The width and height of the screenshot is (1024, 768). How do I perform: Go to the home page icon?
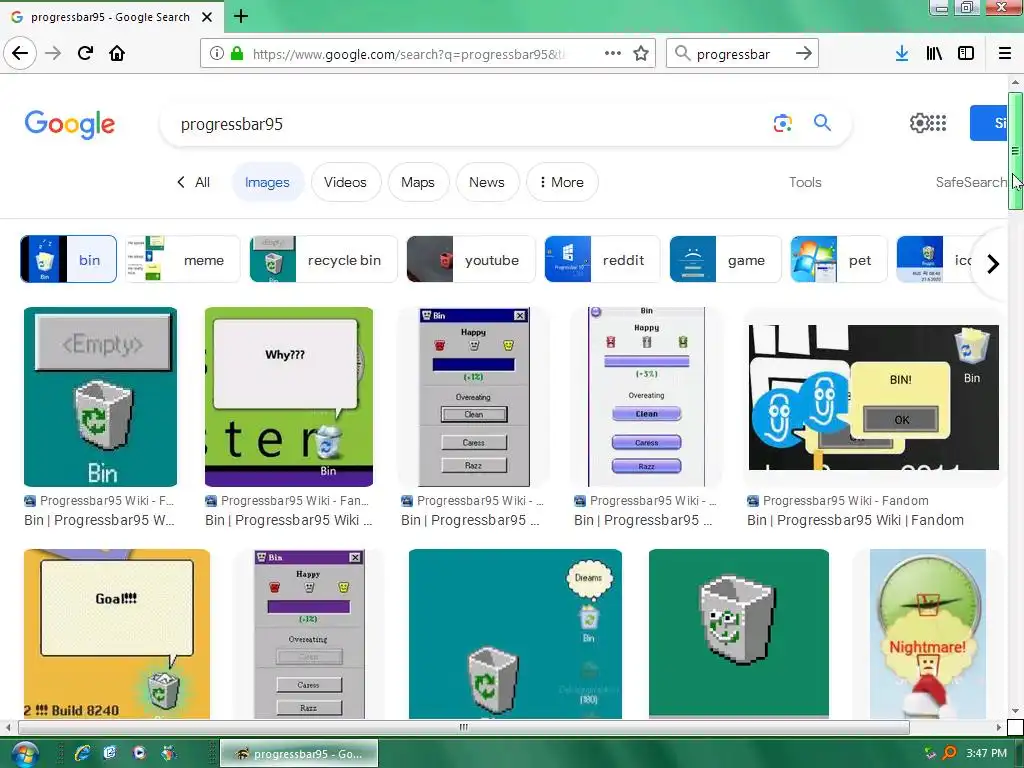point(117,53)
